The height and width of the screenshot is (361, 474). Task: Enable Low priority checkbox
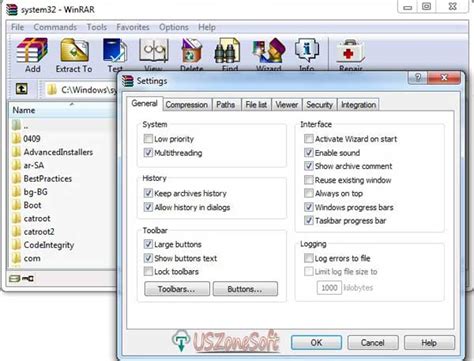148,139
